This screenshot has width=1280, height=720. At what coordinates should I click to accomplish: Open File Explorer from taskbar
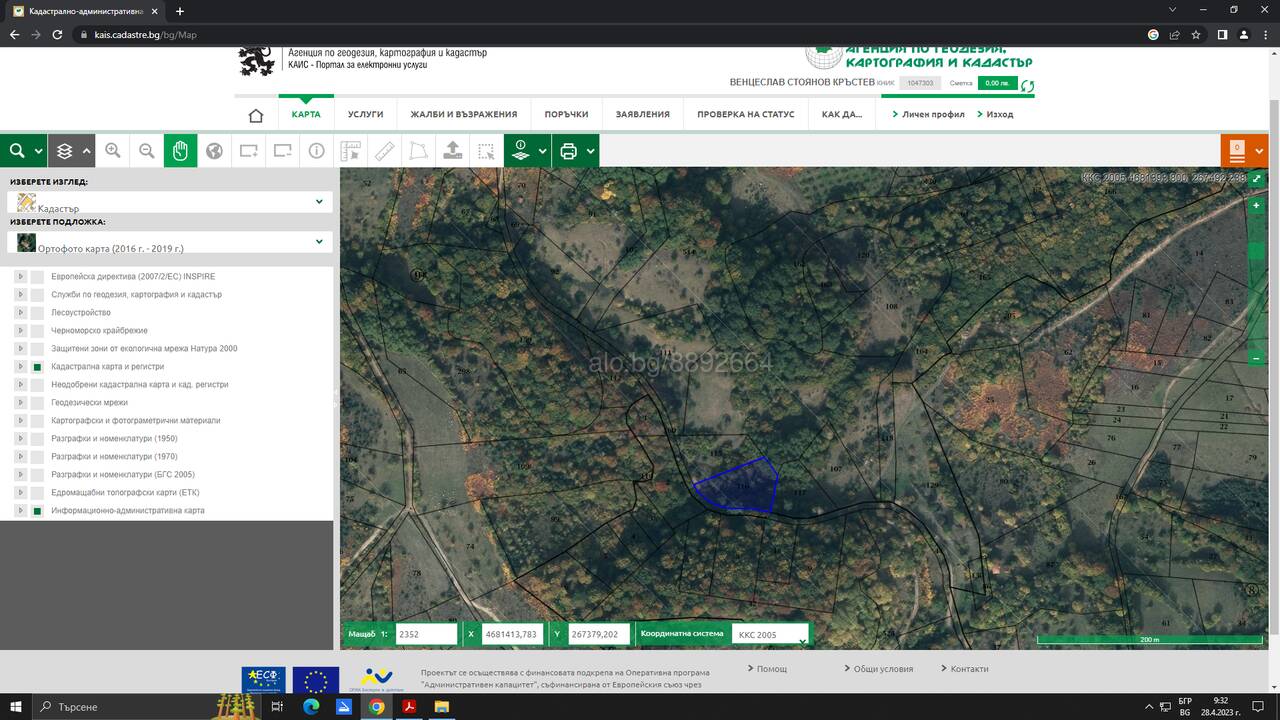(441, 706)
